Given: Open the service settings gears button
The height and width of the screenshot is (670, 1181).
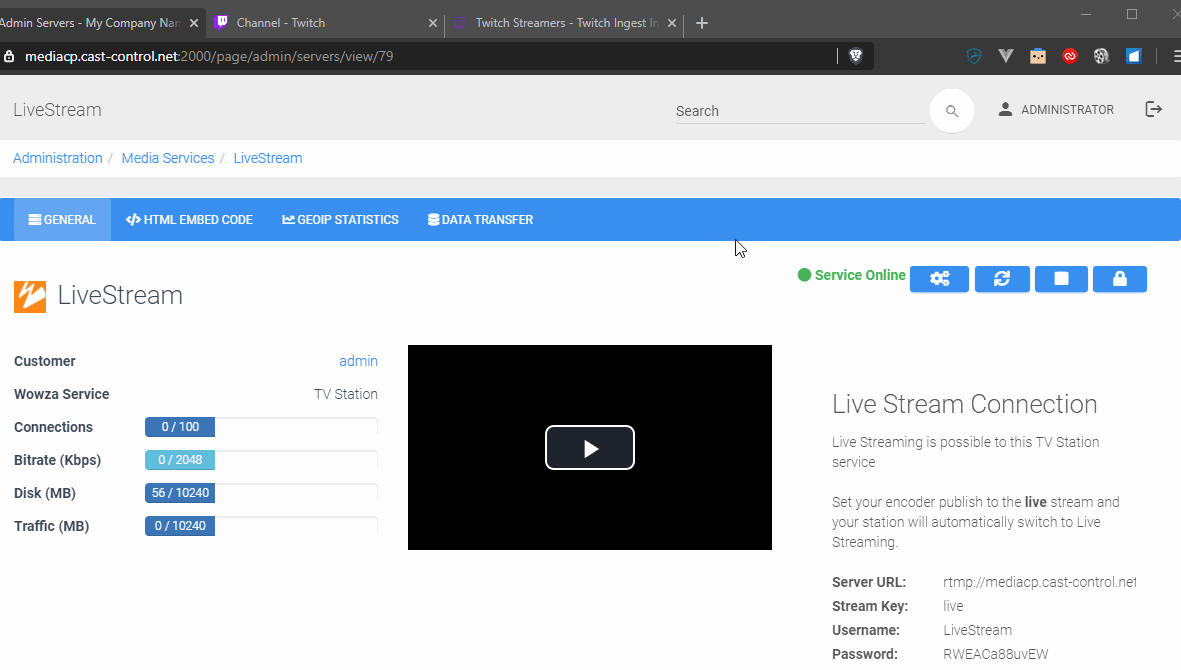Looking at the screenshot, I should point(939,279).
